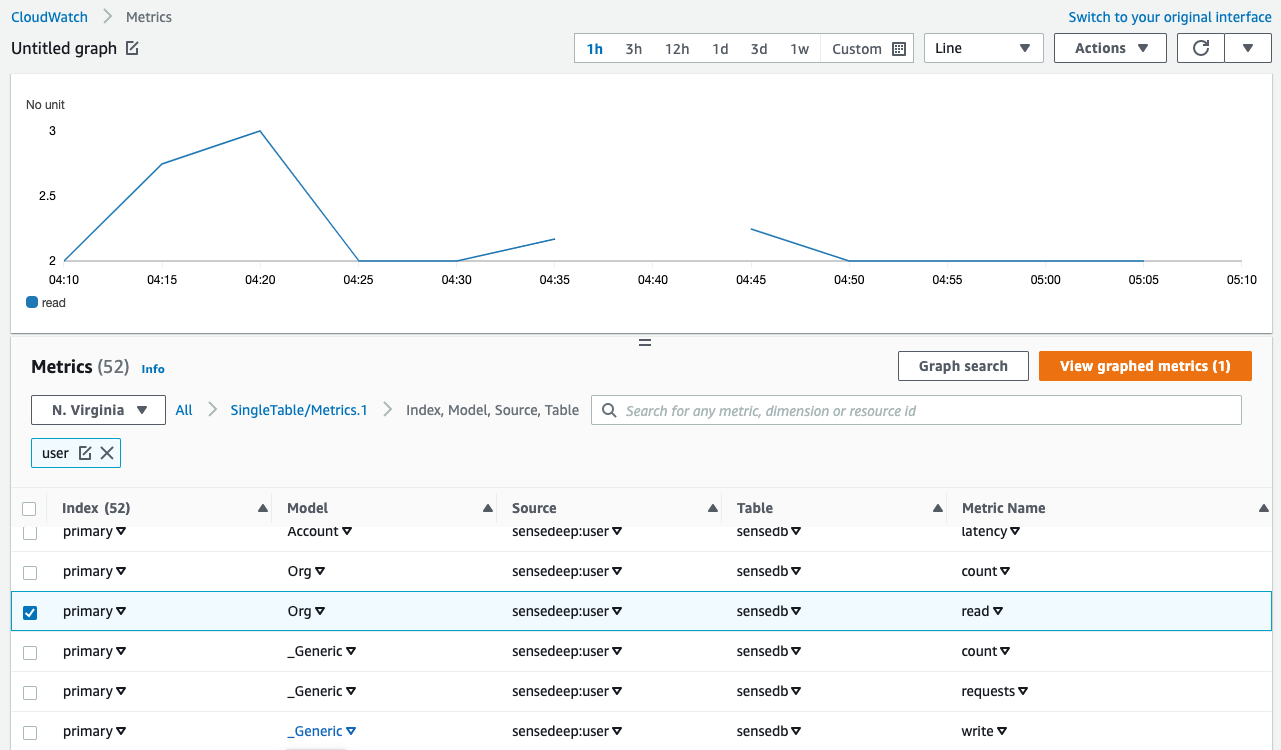Open SingleTable/Metrics.1 breadcrumb link
This screenshot has height=750, width=1281.
pyautogui.click(x=299, y=410)
